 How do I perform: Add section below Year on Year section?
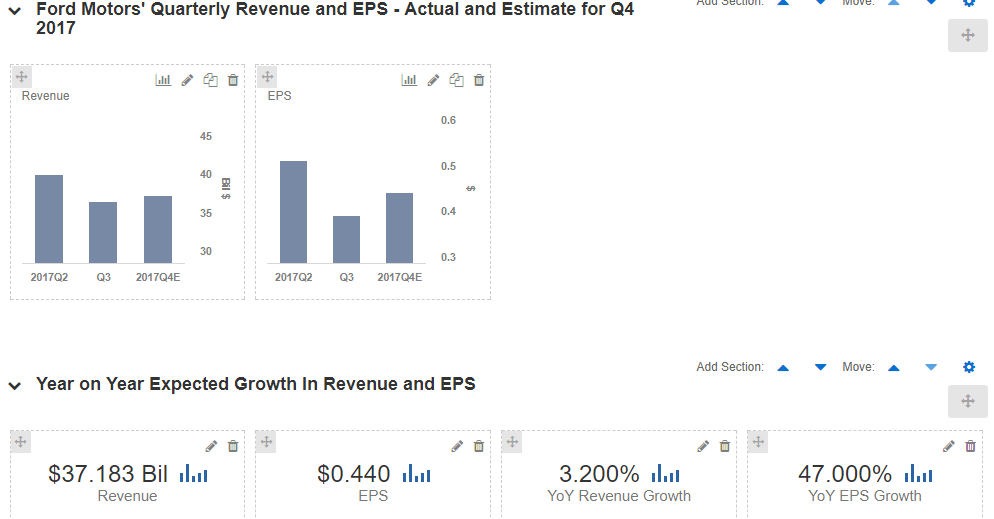click(820, 368)
